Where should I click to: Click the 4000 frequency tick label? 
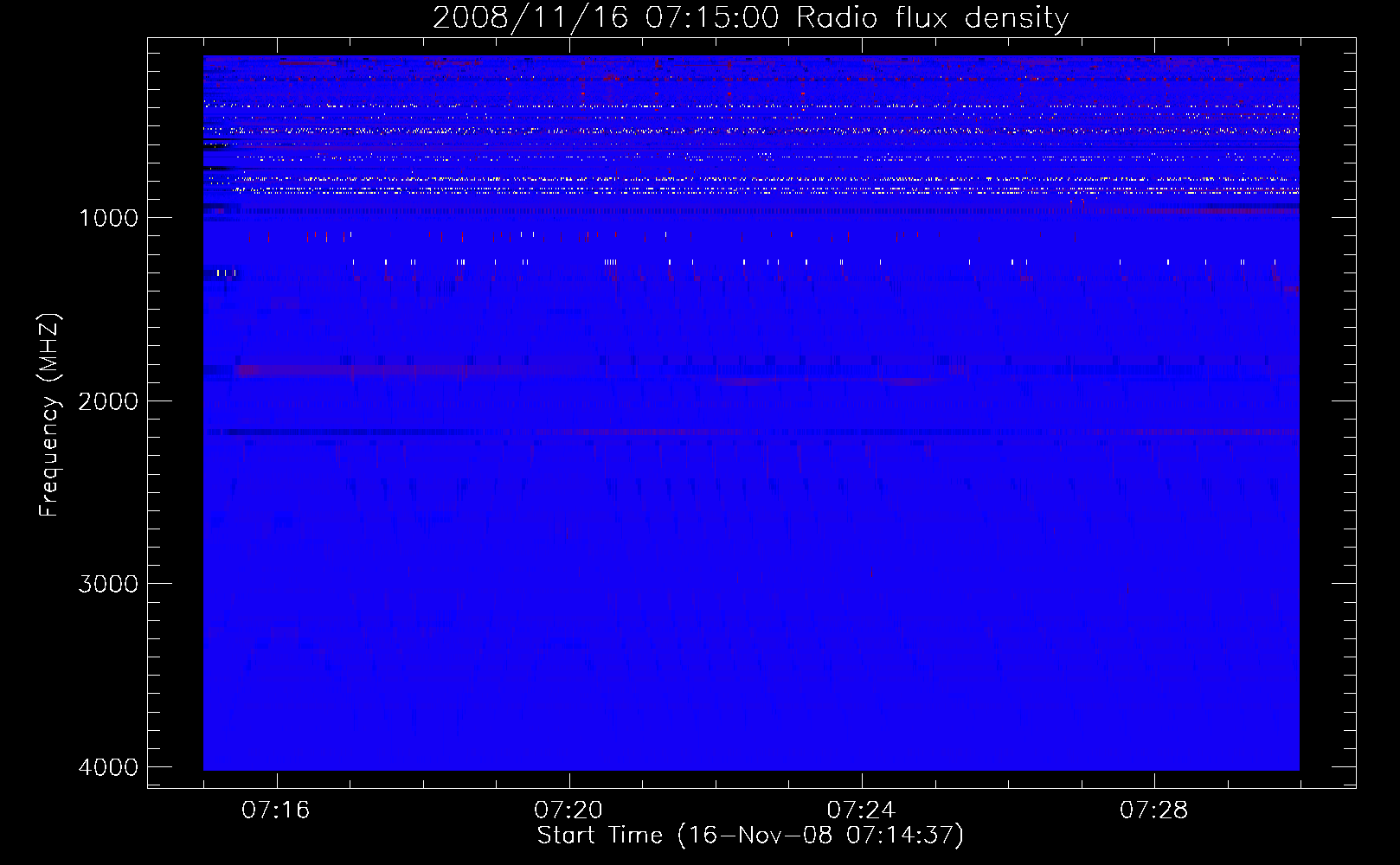point(108,767)
